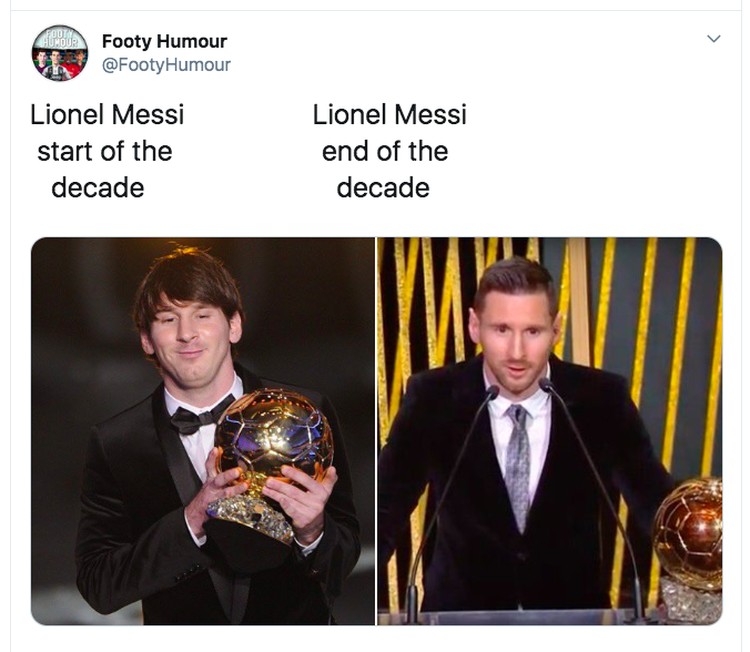Visit the @FootyHumour handle link

[166, 65]
